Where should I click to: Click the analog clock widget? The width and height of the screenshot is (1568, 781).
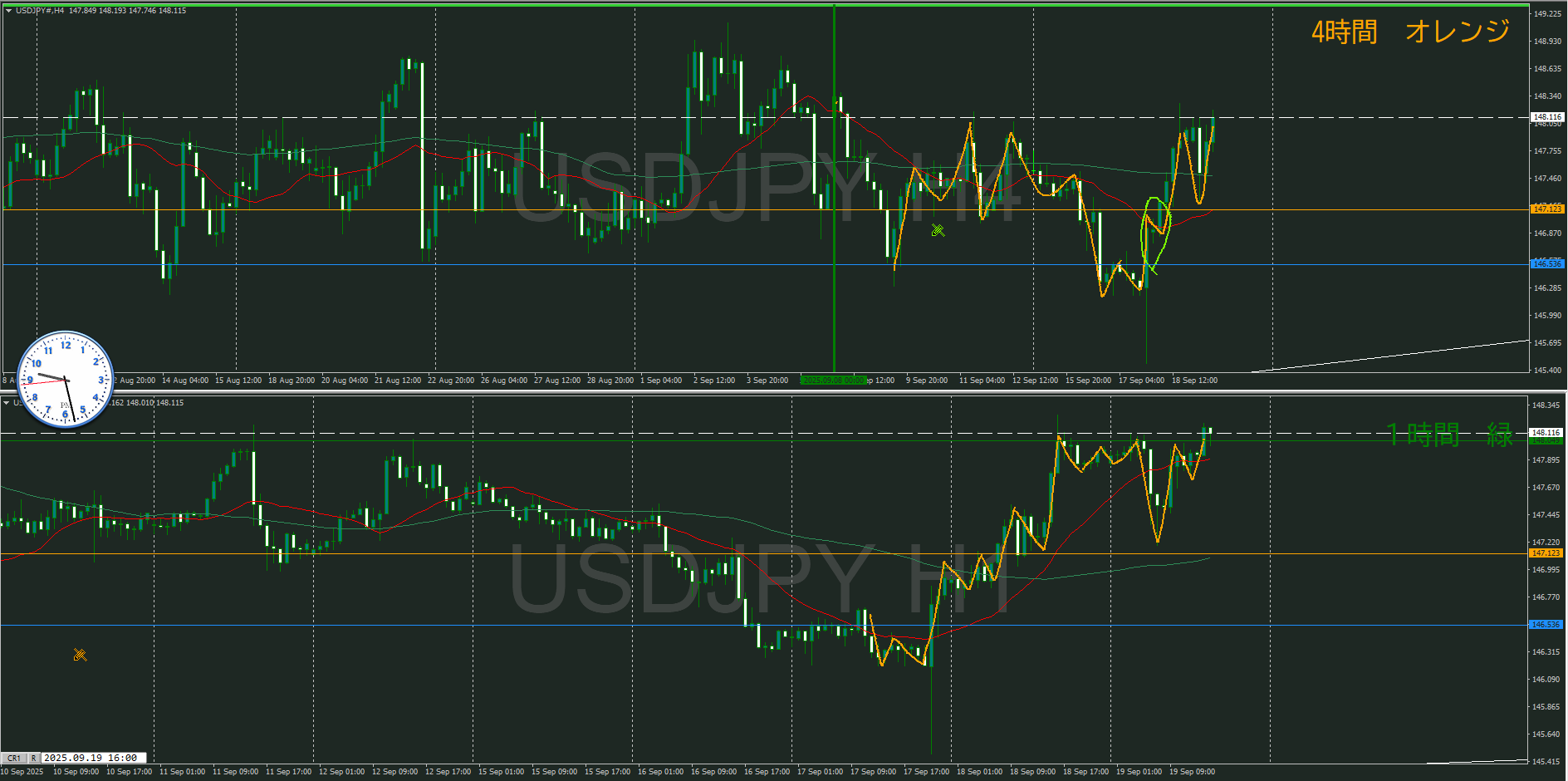click(66, 380)
